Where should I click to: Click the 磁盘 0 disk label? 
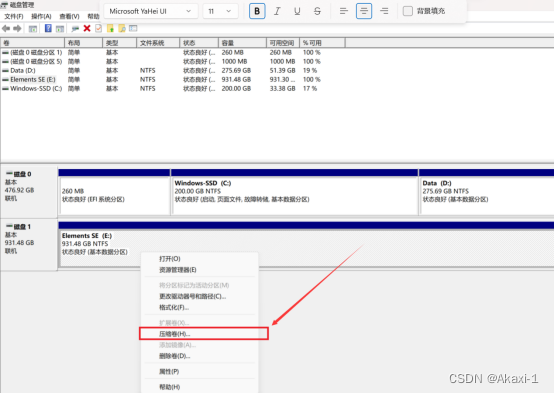point(22,174)
